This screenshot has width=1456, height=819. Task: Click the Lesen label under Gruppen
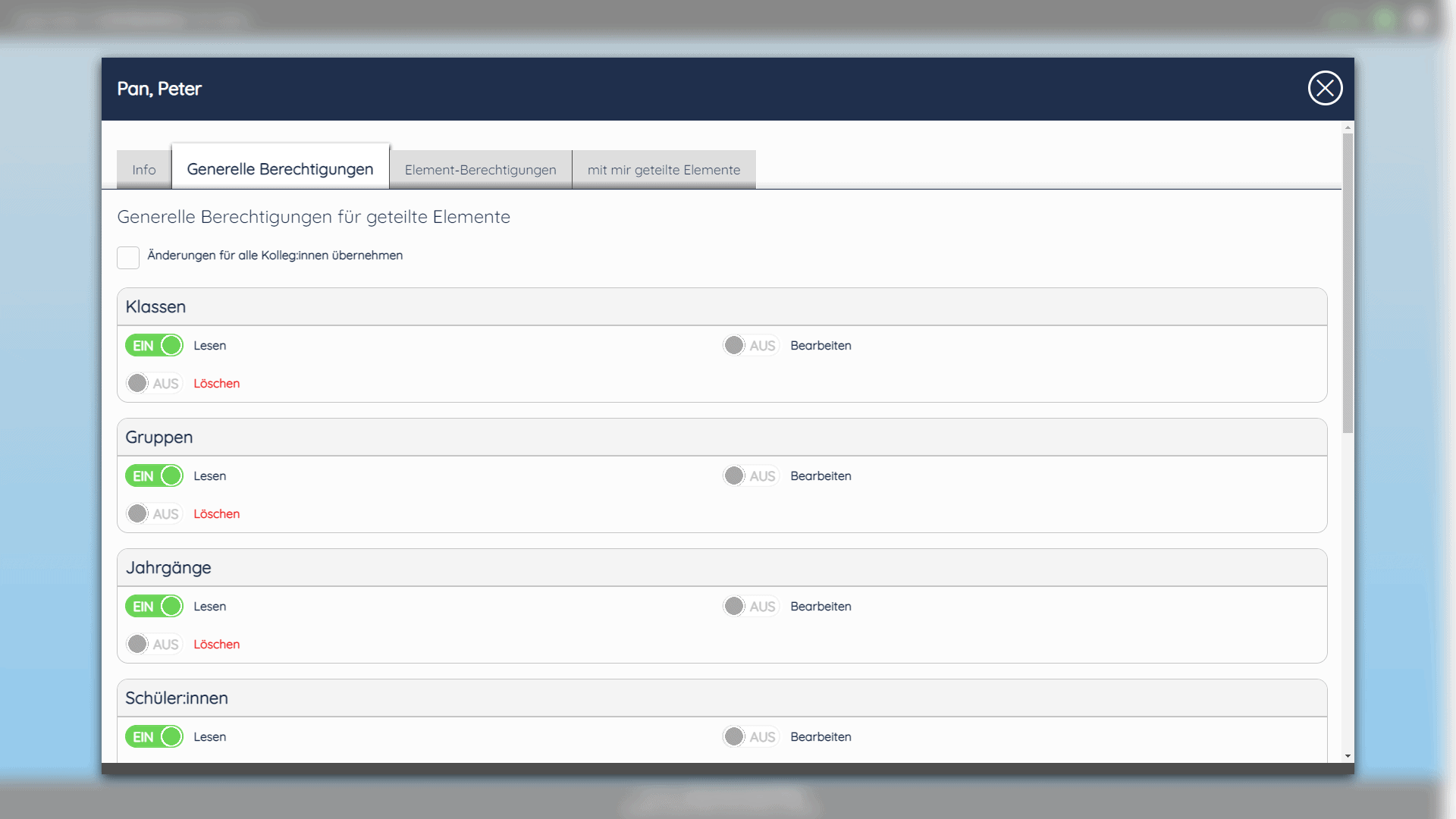click(209, 476)
